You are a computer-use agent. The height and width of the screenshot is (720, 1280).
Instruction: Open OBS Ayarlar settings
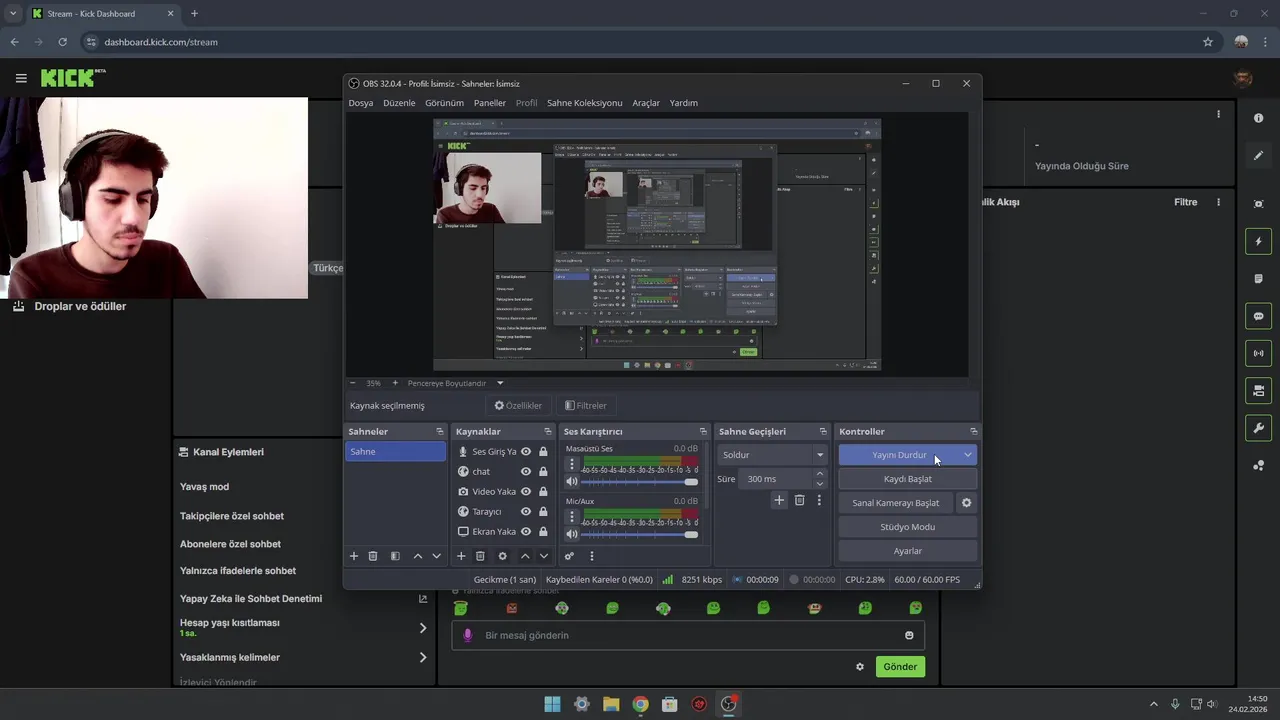tap(908, 551)
